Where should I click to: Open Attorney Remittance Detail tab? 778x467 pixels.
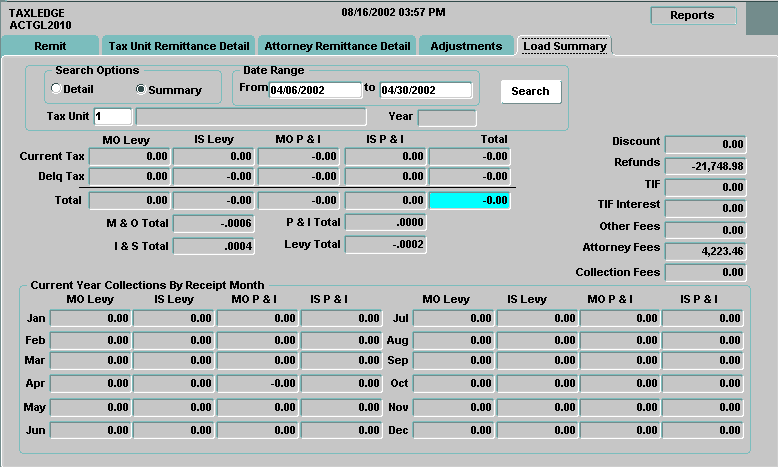(336, 46)
